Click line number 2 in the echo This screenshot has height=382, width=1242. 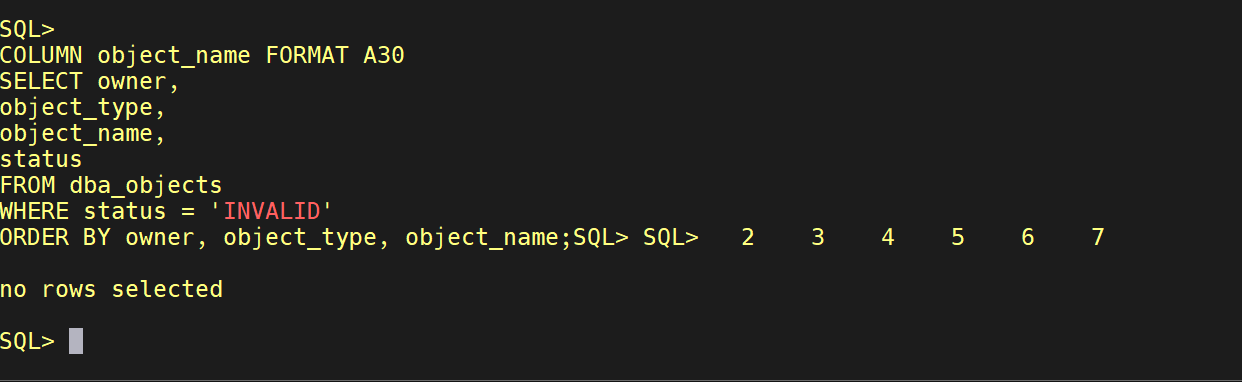click(x=748, y=237)
